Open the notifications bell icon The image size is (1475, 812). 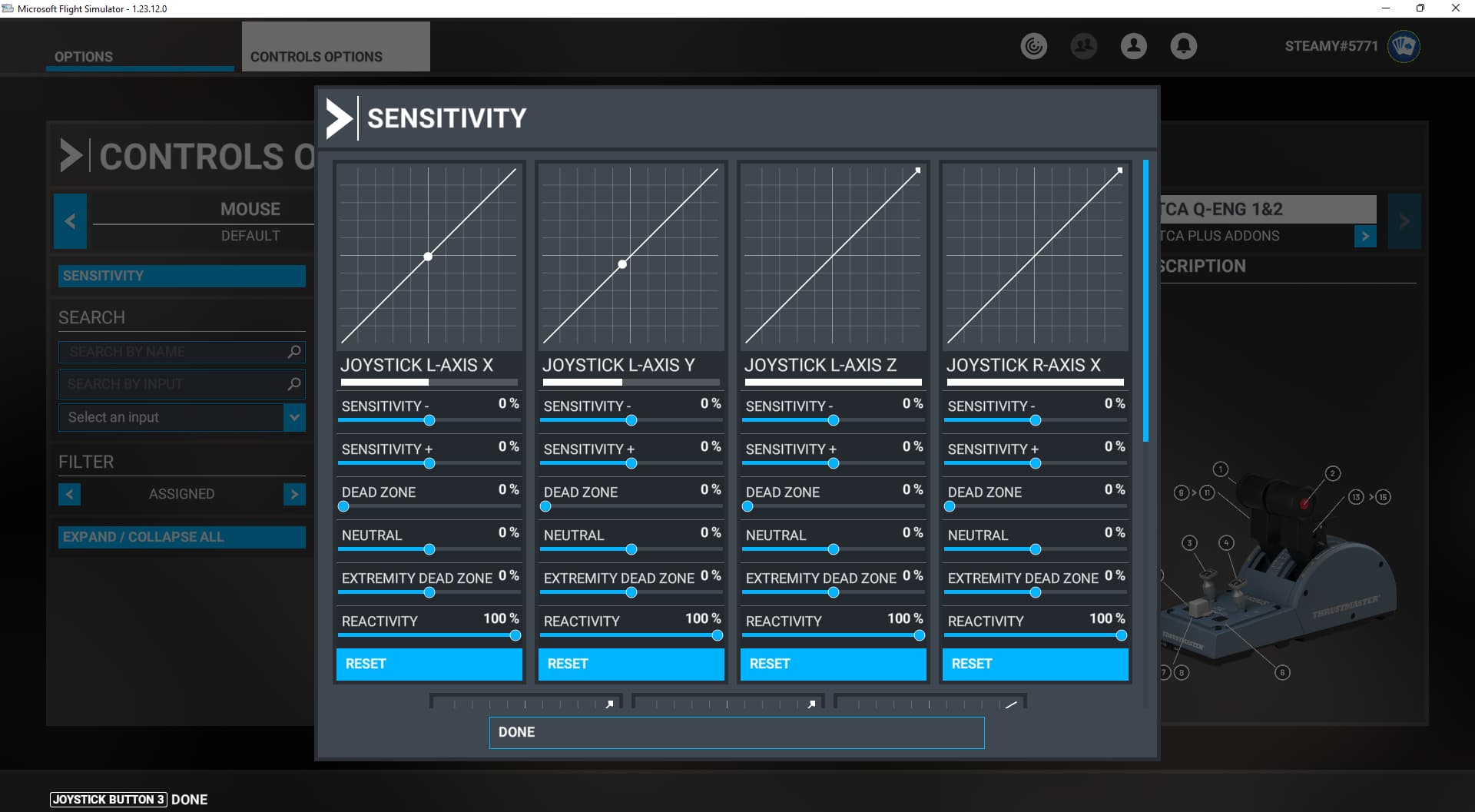coord(1183,46)
